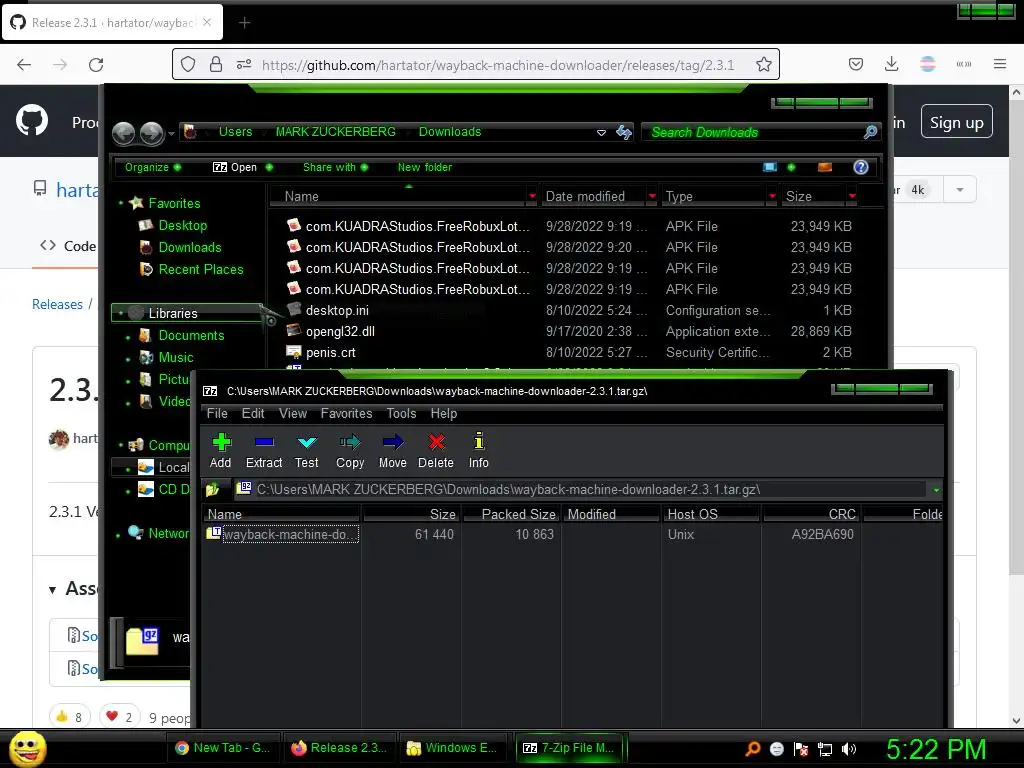Click Explorer back navigation button
Screen dimensions: 1024x768
[x=123, y=133]
